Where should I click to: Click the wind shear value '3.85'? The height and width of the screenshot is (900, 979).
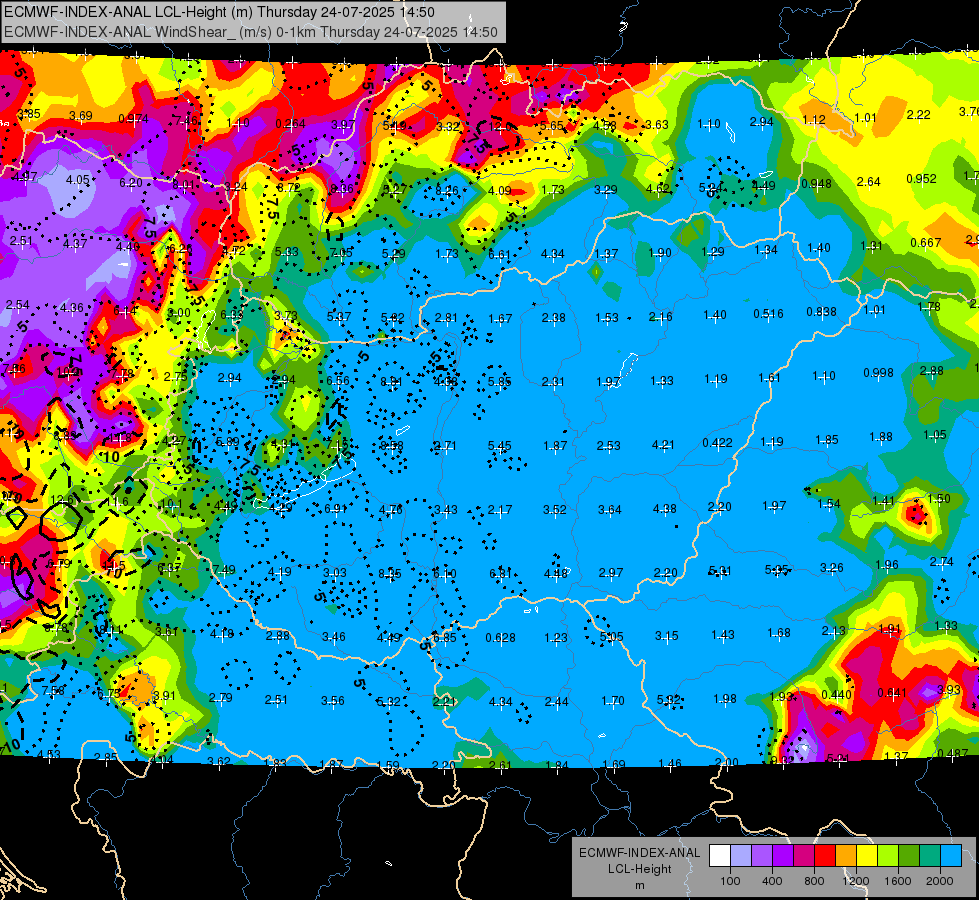29,114
